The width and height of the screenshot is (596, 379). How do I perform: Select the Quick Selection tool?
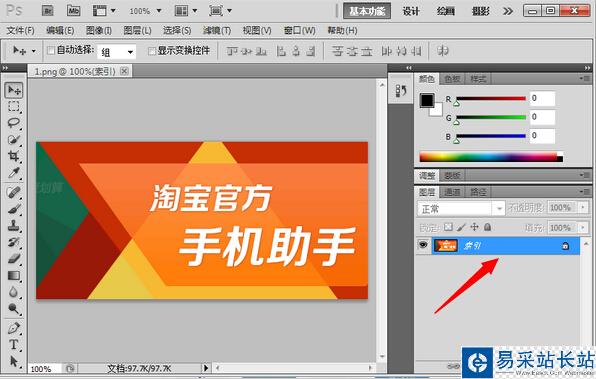[x=14, y=140]
